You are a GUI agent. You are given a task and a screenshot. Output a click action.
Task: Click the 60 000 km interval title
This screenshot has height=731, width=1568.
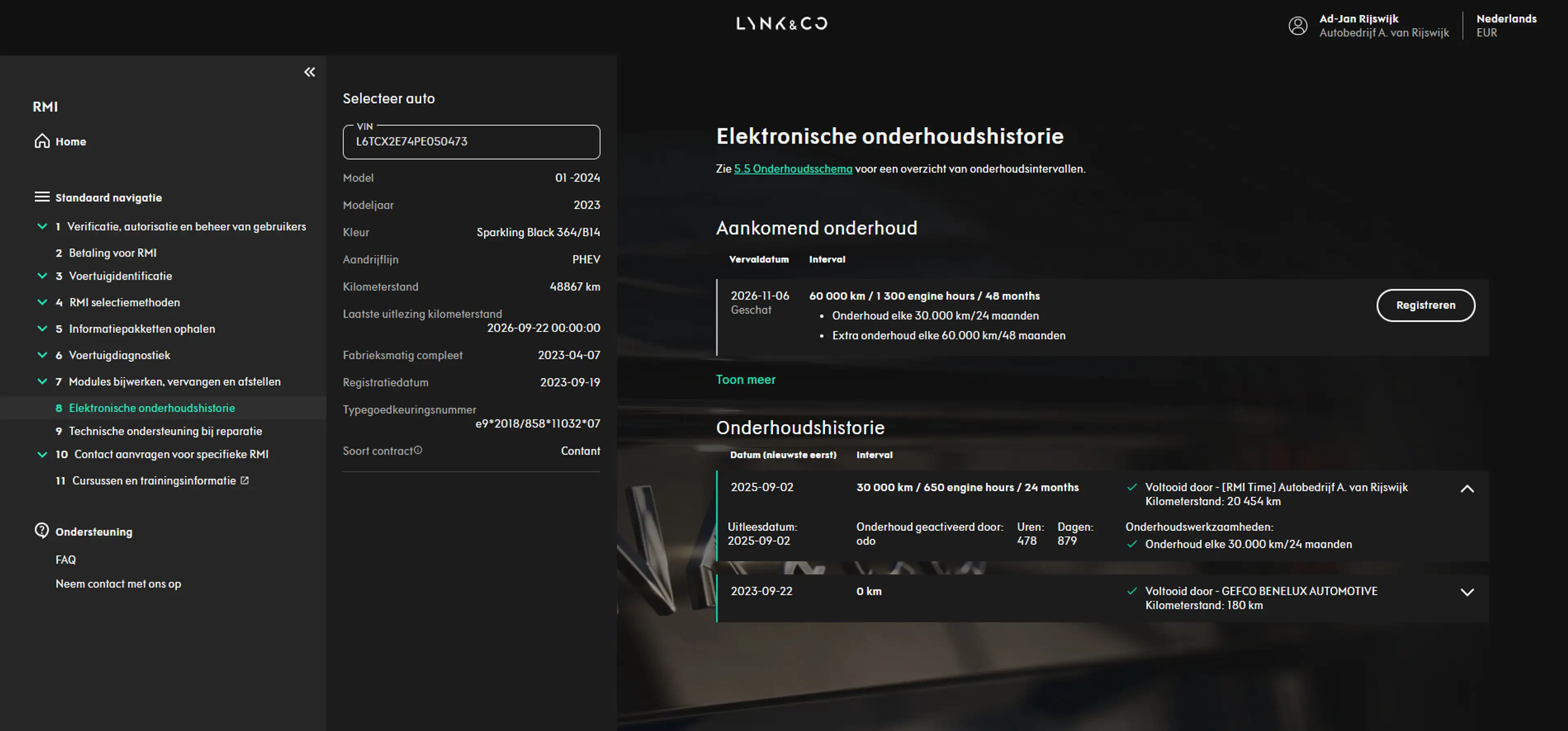[924, 296]
